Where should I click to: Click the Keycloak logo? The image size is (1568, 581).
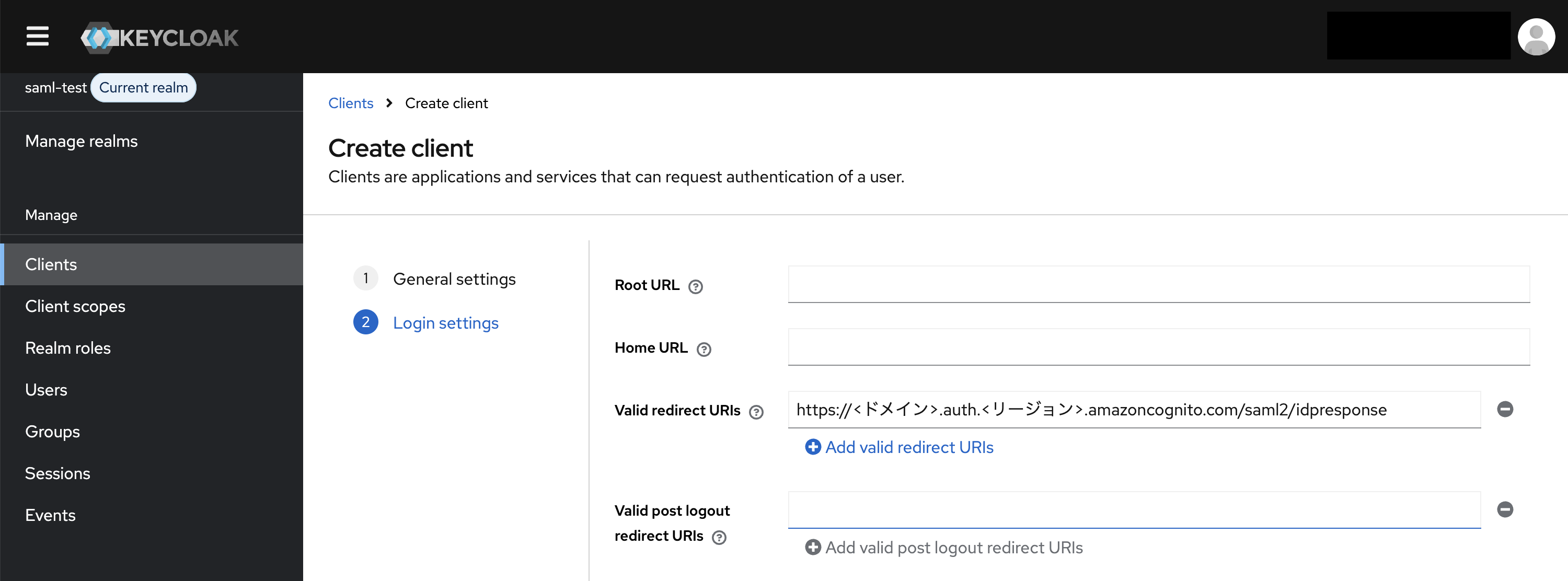tap(159, 38)
